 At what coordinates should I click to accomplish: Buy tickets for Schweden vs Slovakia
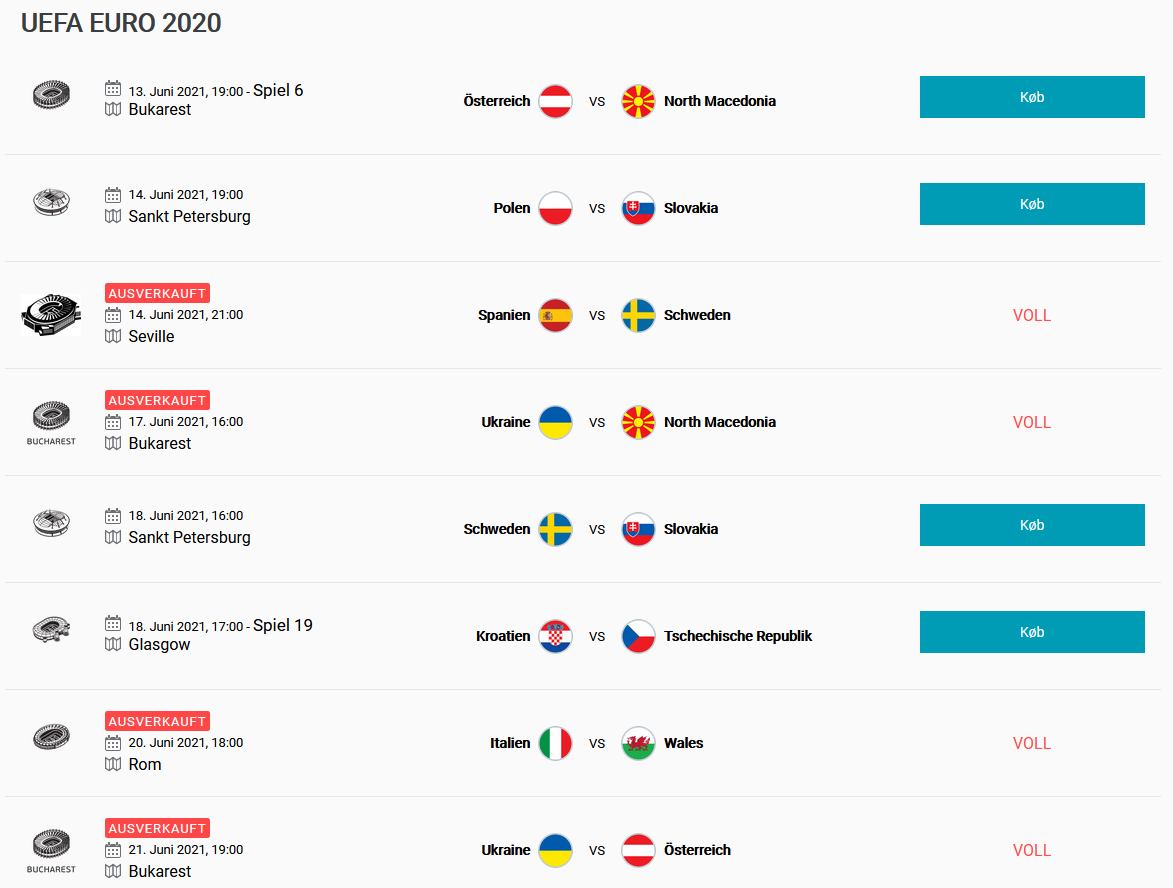pyautogui.click(x=1031, y=525)
